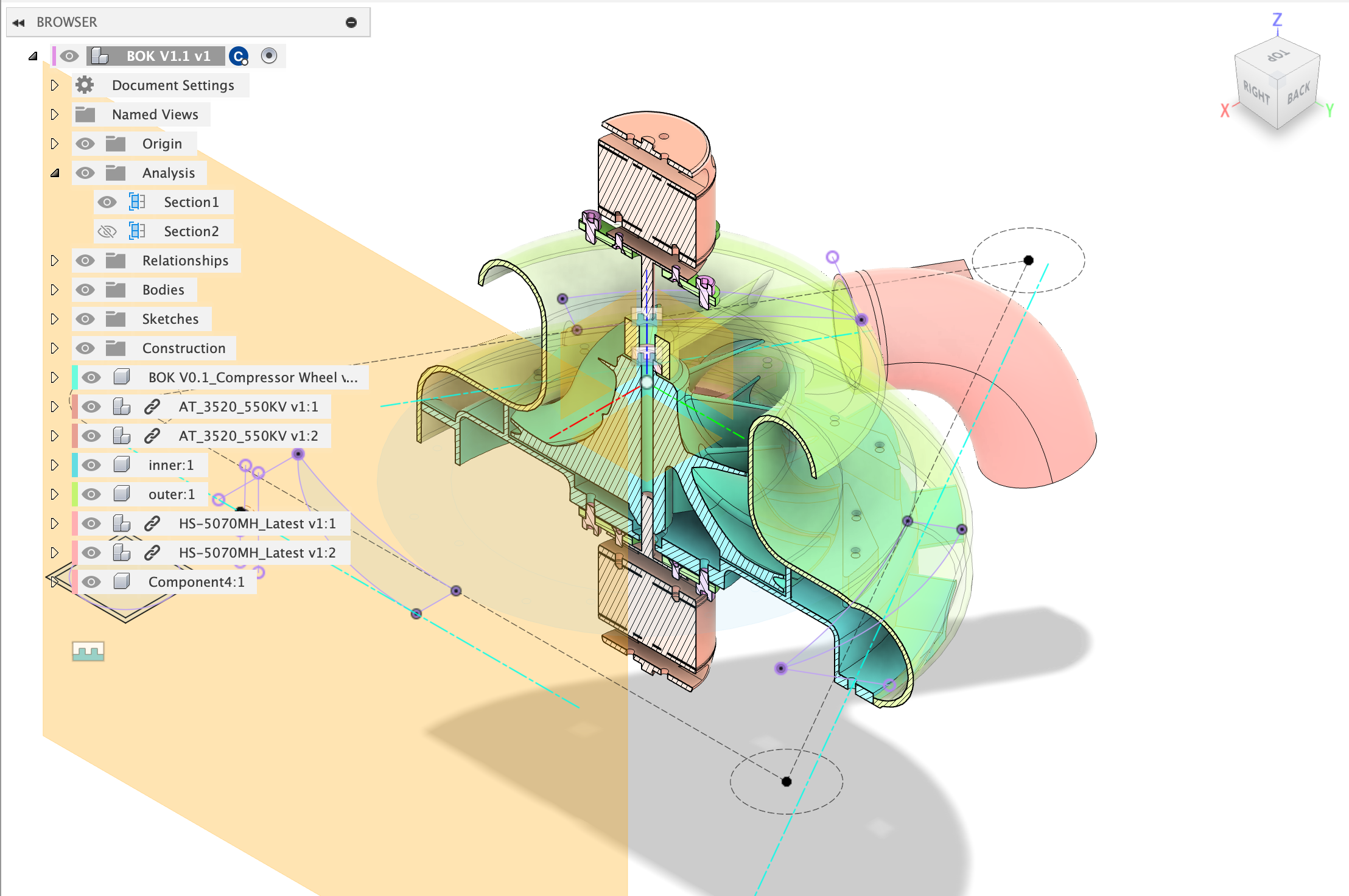Screen dimensions: 1349x896
Task: Click component icon next to inner:1
Action: pos(122,465)
